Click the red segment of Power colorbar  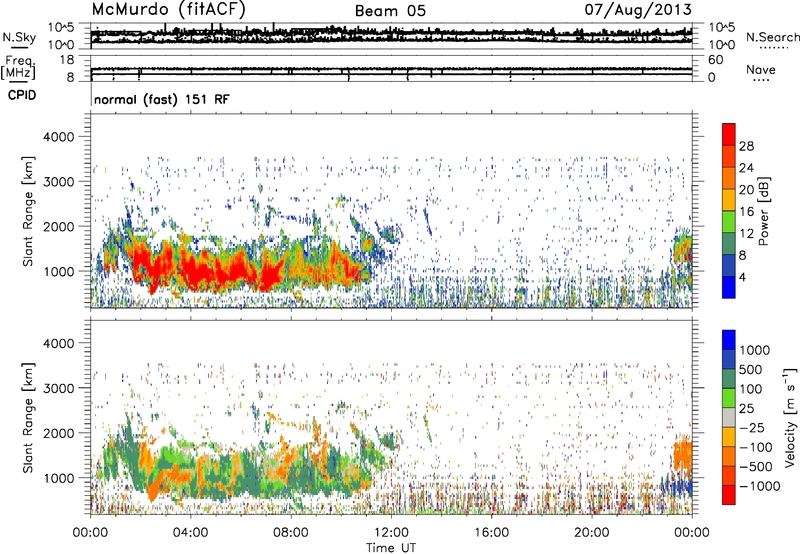(729, 134)
